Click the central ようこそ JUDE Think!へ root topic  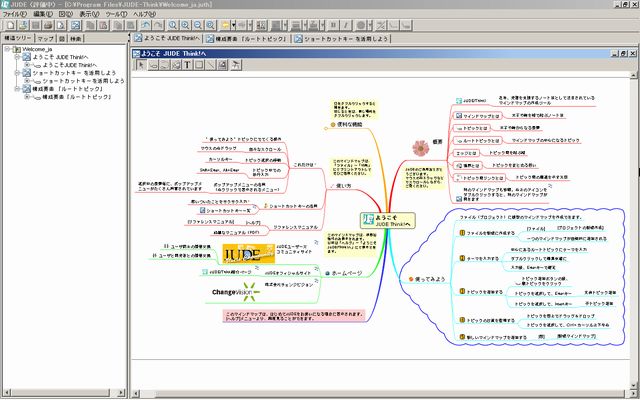[388, 221]
